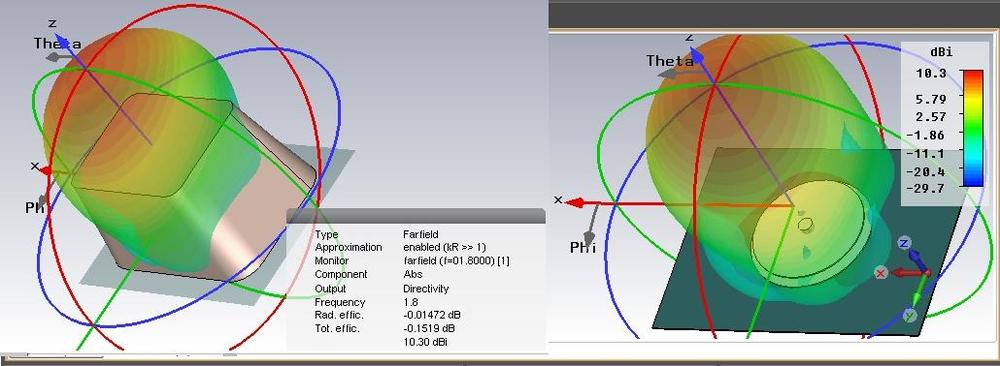Screen dimensions: 1000x366
Task: Click the red x-axis arrow in right plot
Action: pos(576,203)
